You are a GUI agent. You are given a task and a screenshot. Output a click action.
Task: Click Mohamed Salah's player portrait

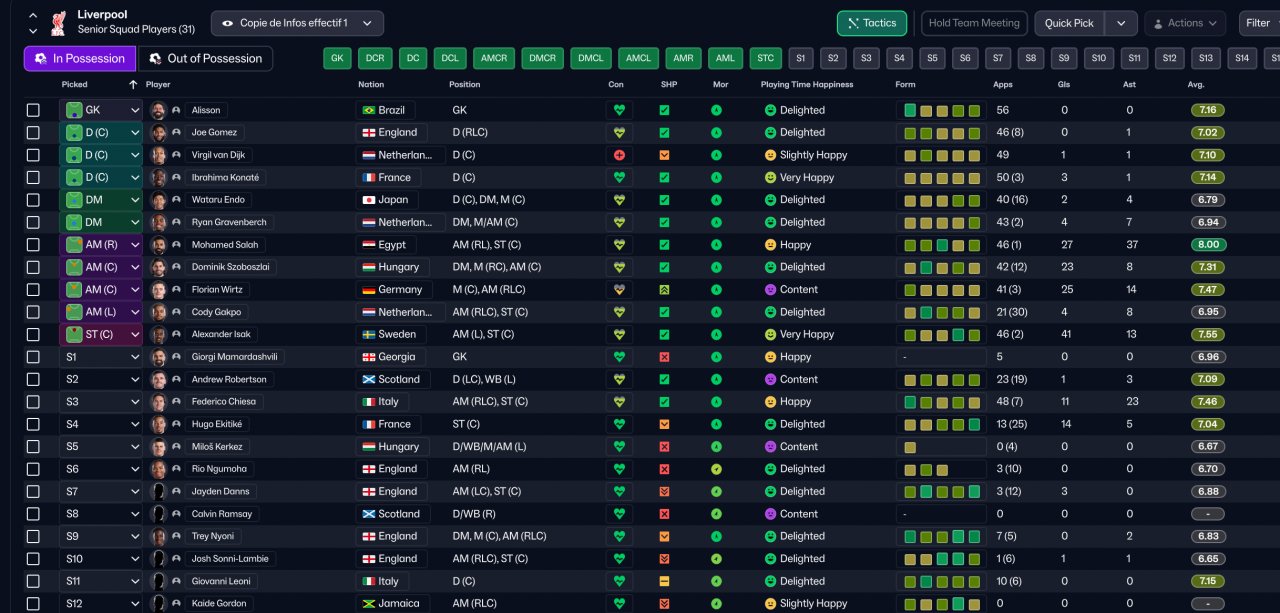(x=158, y=245)
